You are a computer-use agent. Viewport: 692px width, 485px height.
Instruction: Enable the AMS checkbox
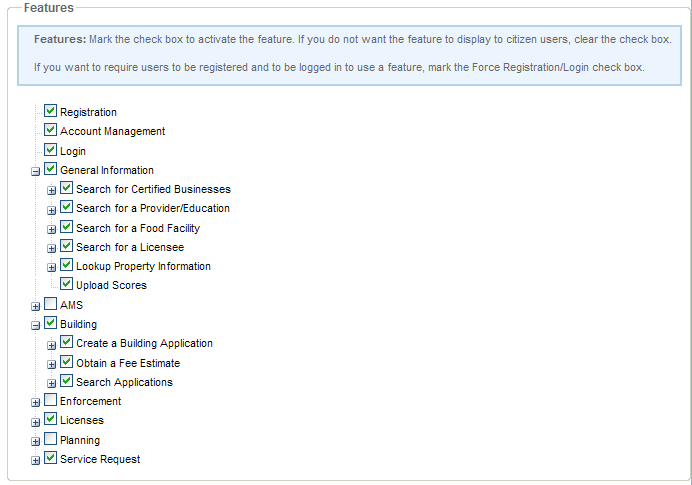click(51, 304)
